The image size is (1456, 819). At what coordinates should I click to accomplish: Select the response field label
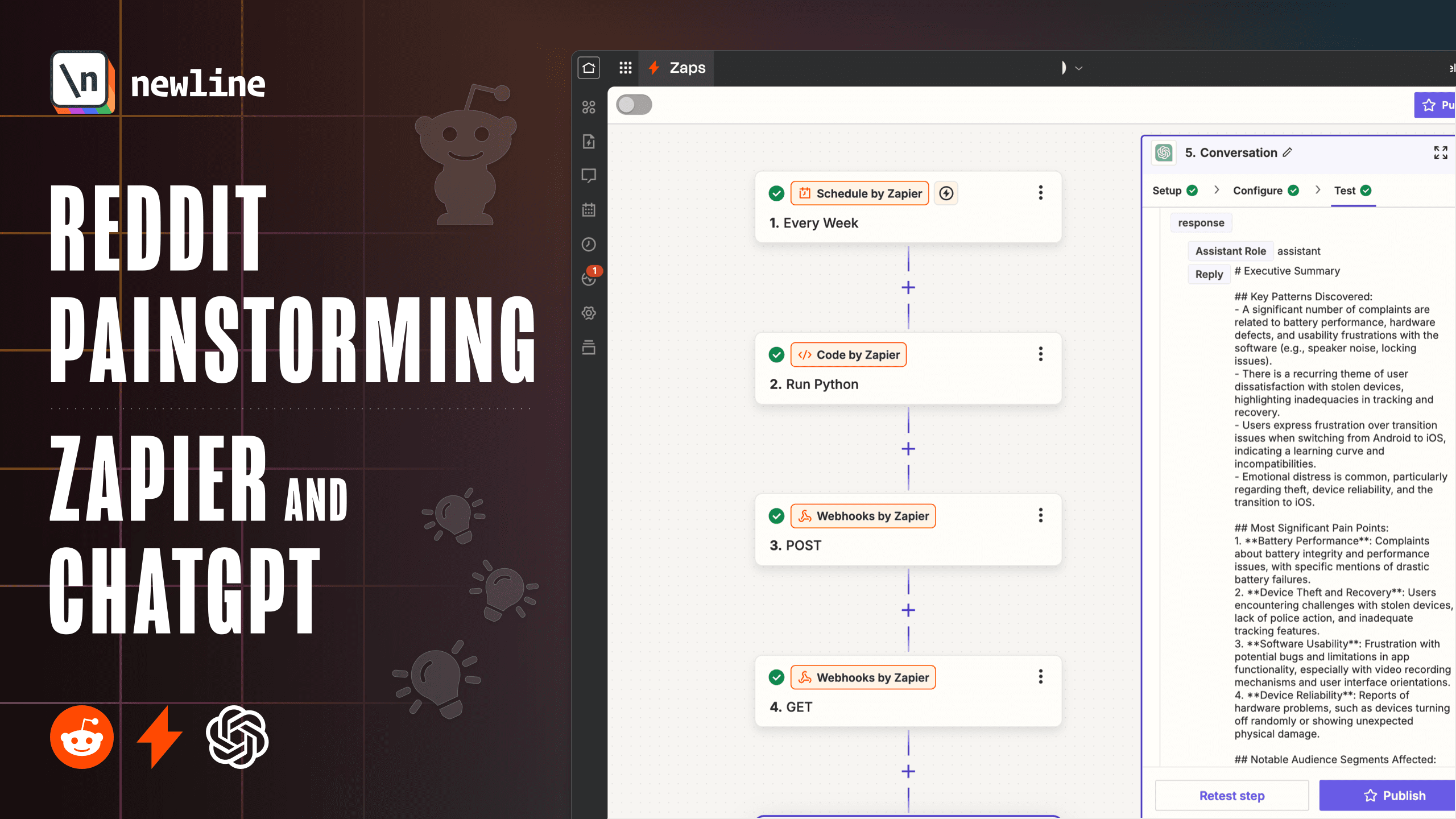[x=1201, y=223]
